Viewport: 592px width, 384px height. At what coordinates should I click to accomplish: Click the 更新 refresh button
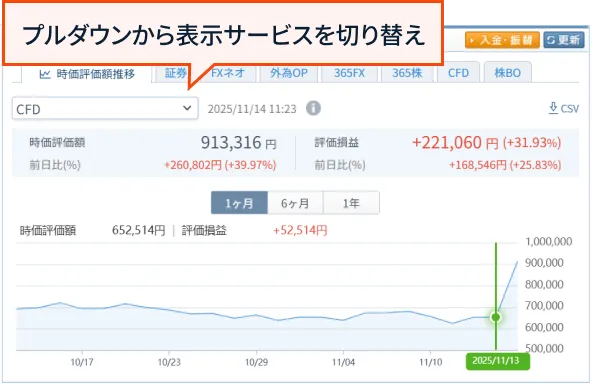coord(564,40)
